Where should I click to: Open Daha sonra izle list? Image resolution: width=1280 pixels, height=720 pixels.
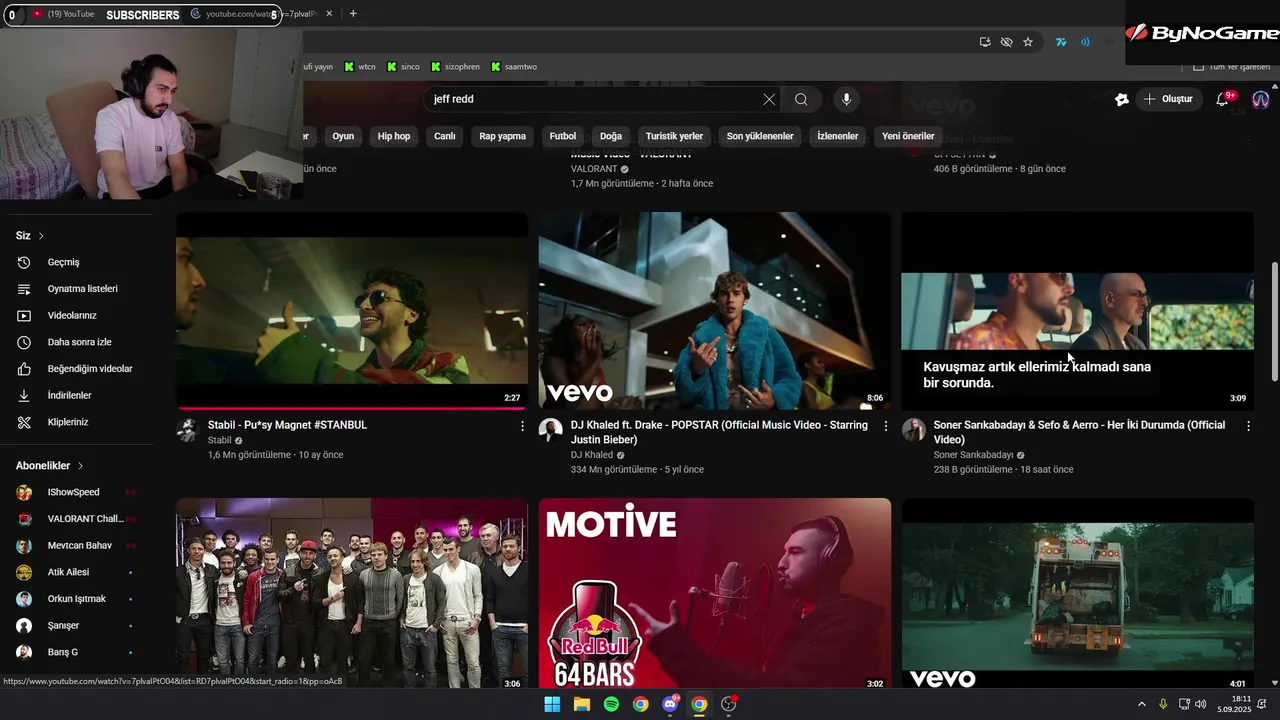click(x=78, y=342)
